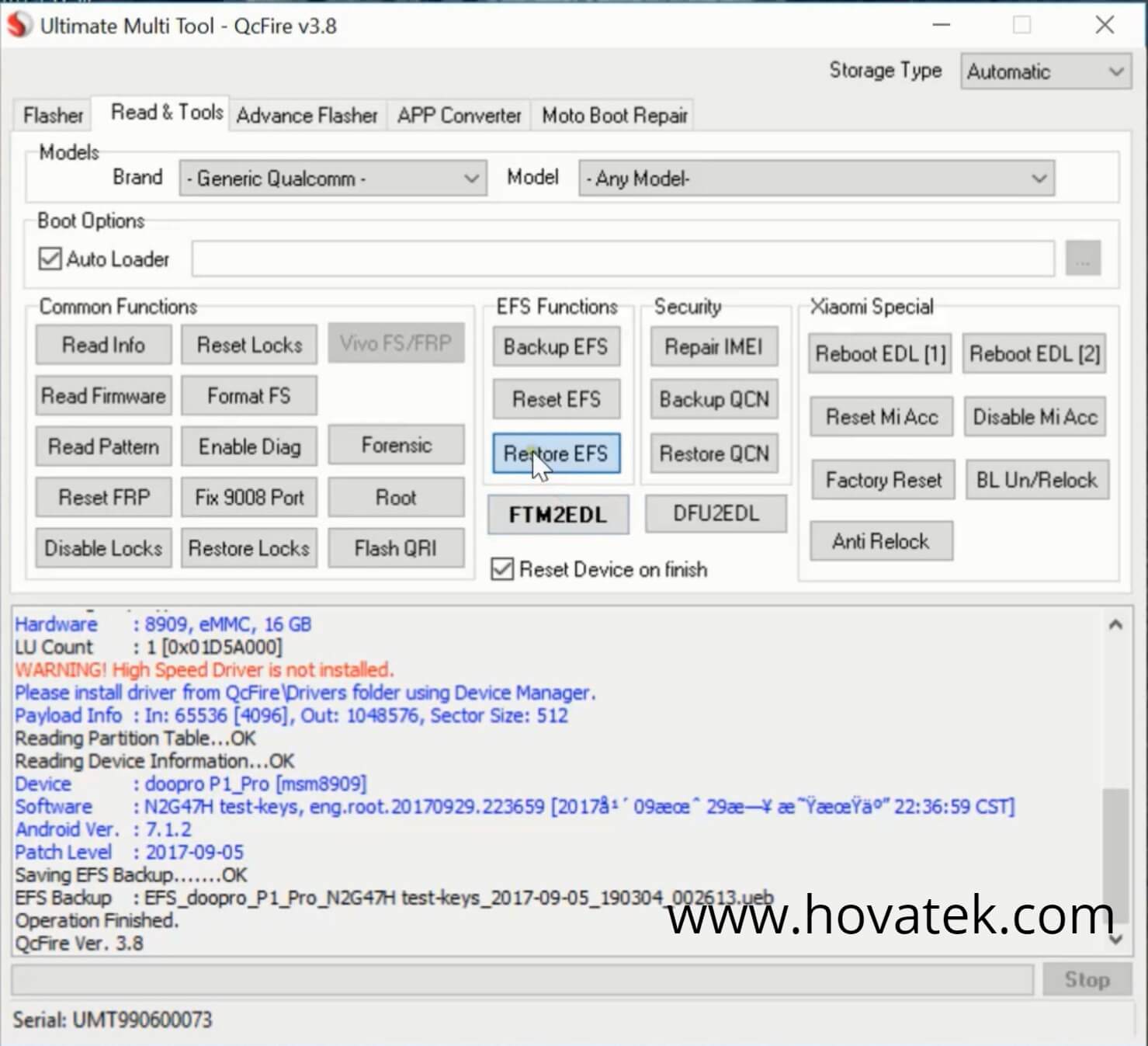
Task: Click the 'Operation Finished.' log line
Action: (96, 920)
